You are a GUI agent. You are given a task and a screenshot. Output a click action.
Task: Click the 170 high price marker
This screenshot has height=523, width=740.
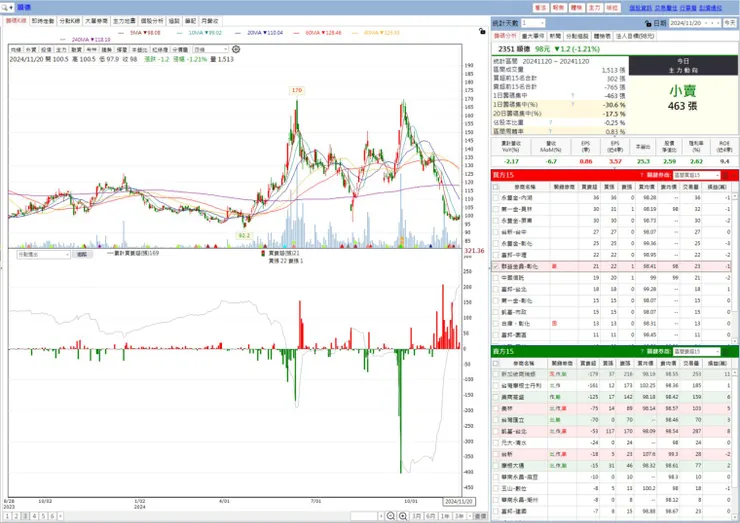tap(296, 90)
